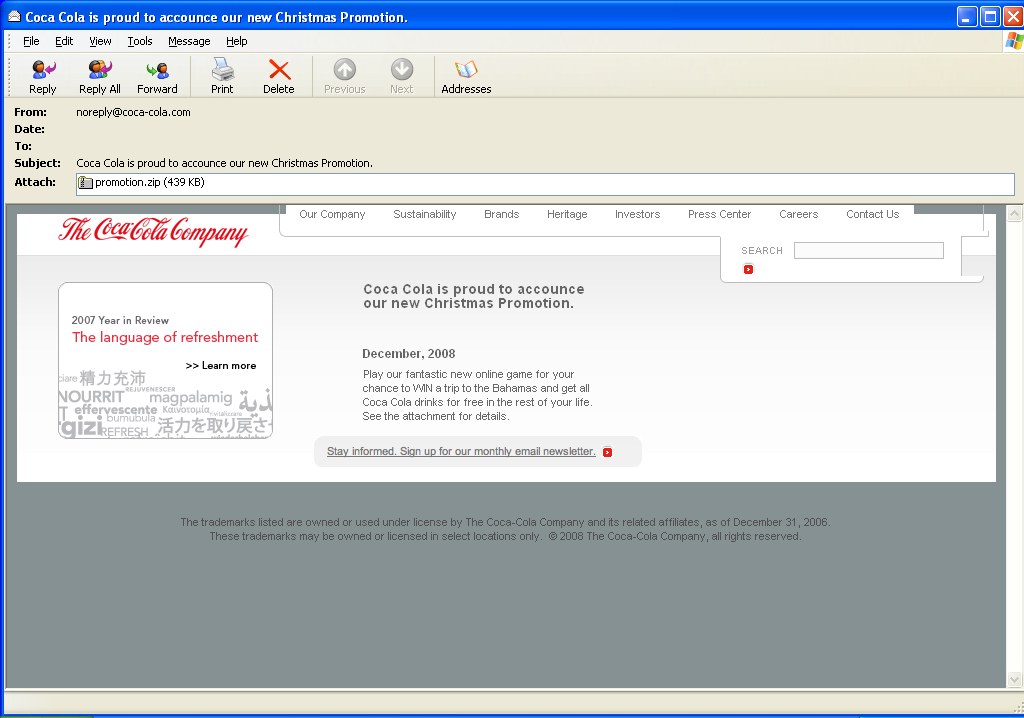Go to the Previous message arrow
Image resolution: width=1024 pixels, height=718 pixels.
tap(344, 69)
